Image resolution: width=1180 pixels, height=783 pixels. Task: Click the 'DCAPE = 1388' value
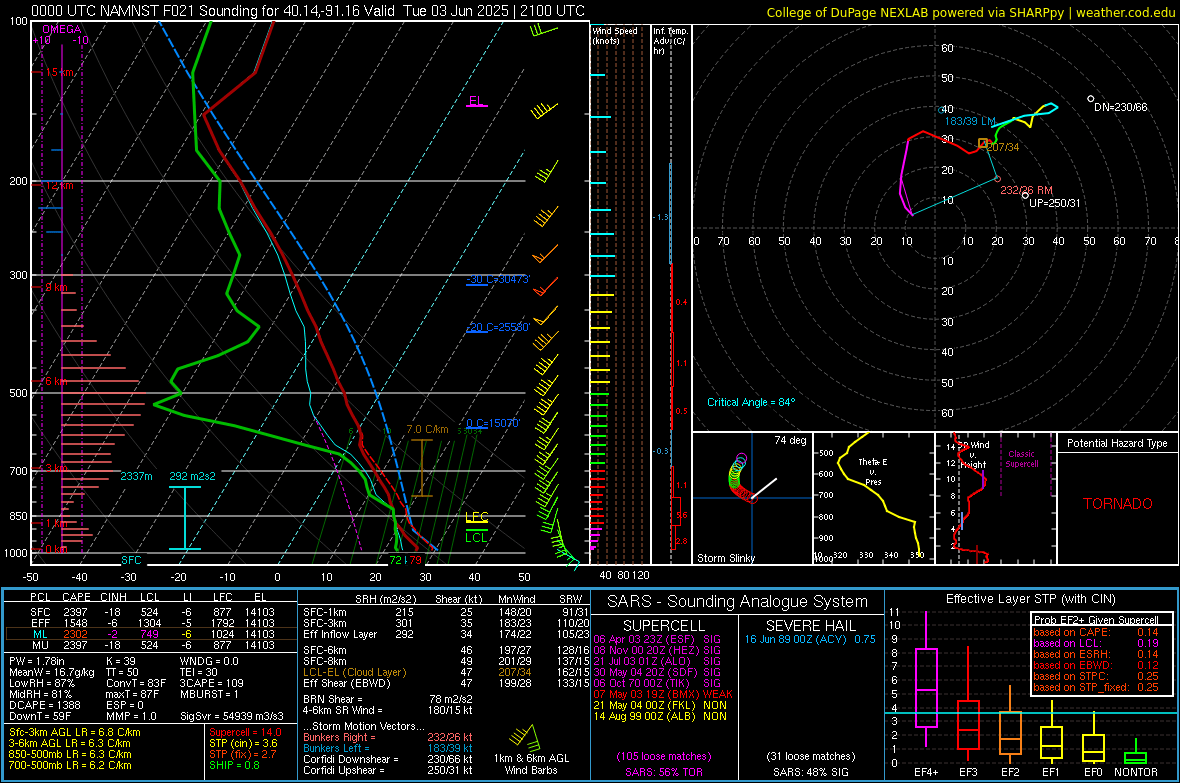point(44,705)
